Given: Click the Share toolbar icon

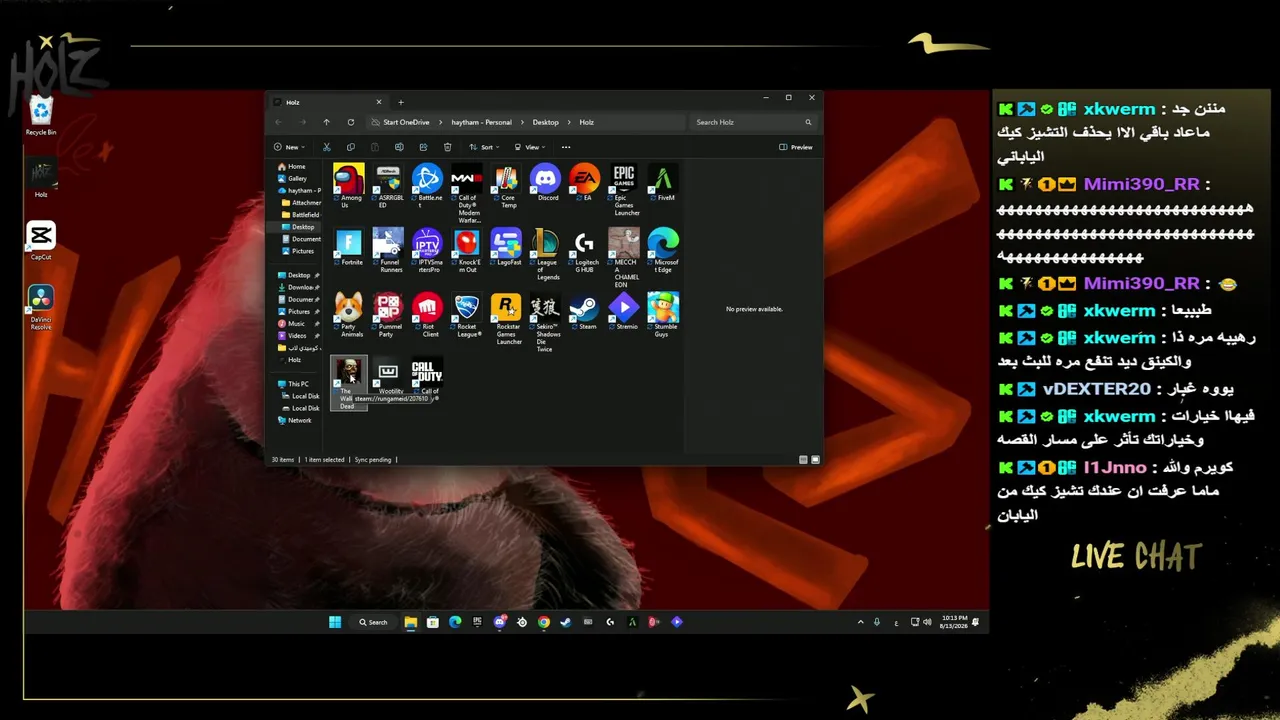Looking at the screenshot, I should (423, 147).
